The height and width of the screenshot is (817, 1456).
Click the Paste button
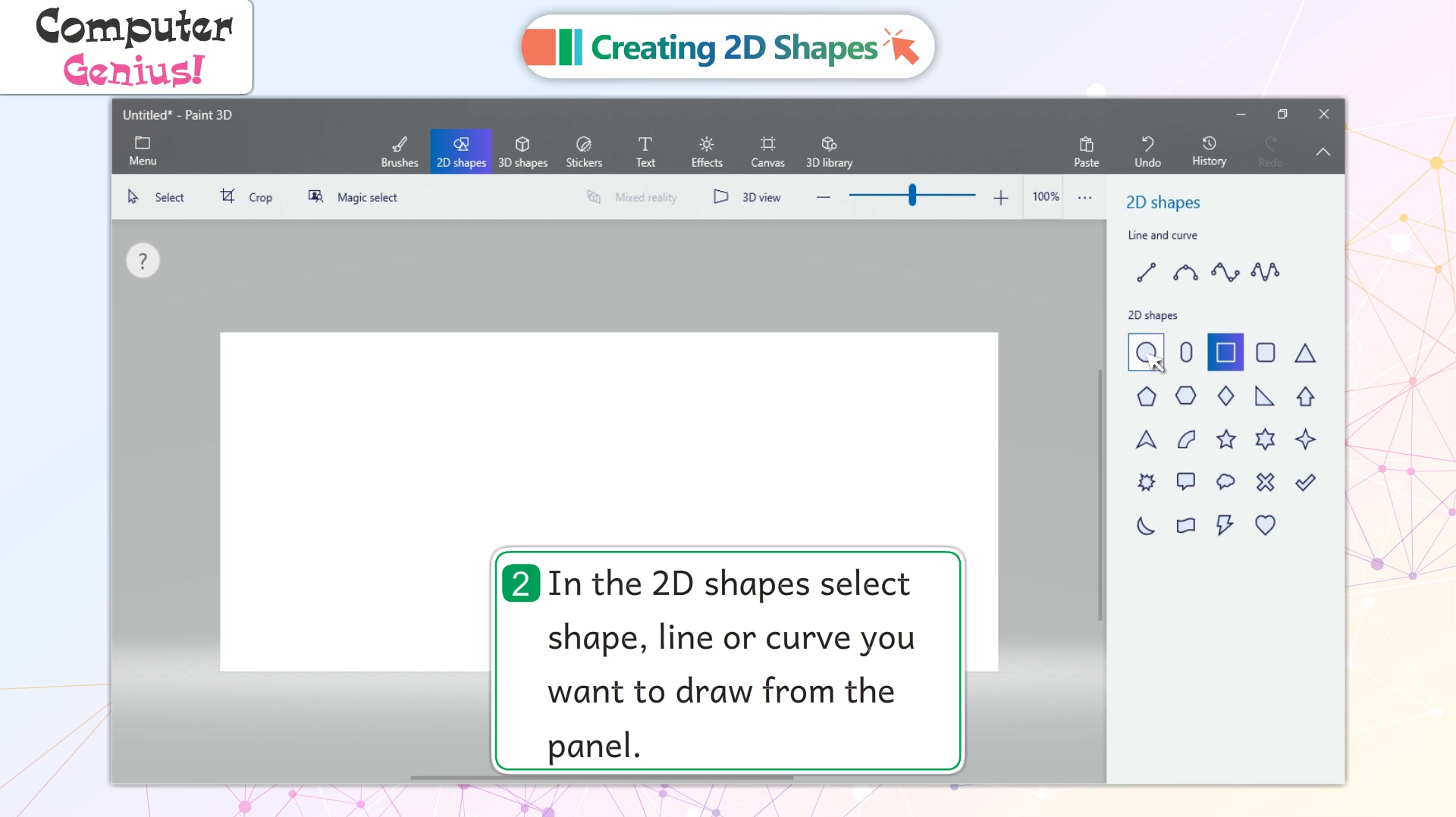tap(1086, 152)
